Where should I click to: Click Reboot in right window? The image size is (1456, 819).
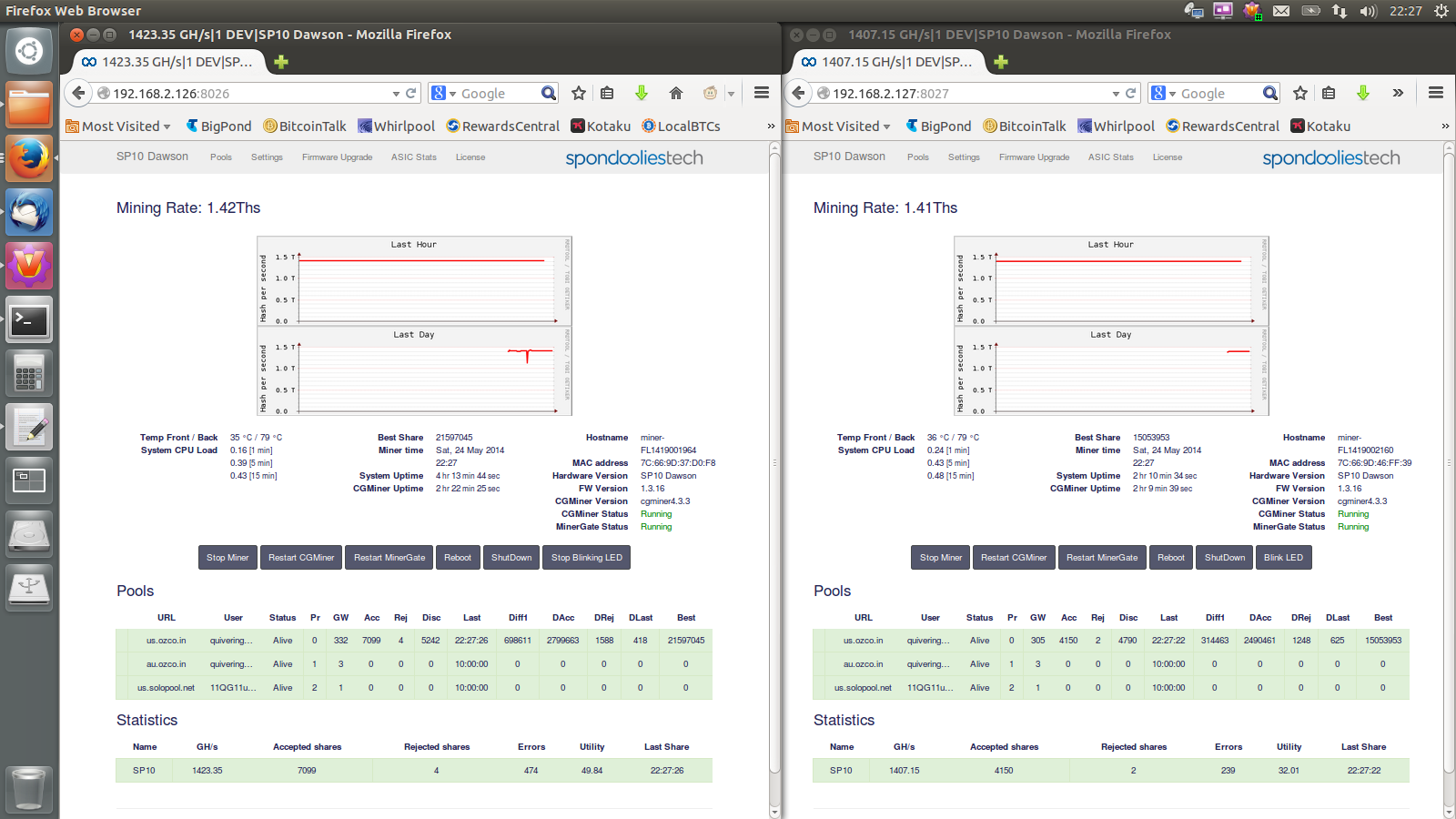click(x=1171, y=558)
